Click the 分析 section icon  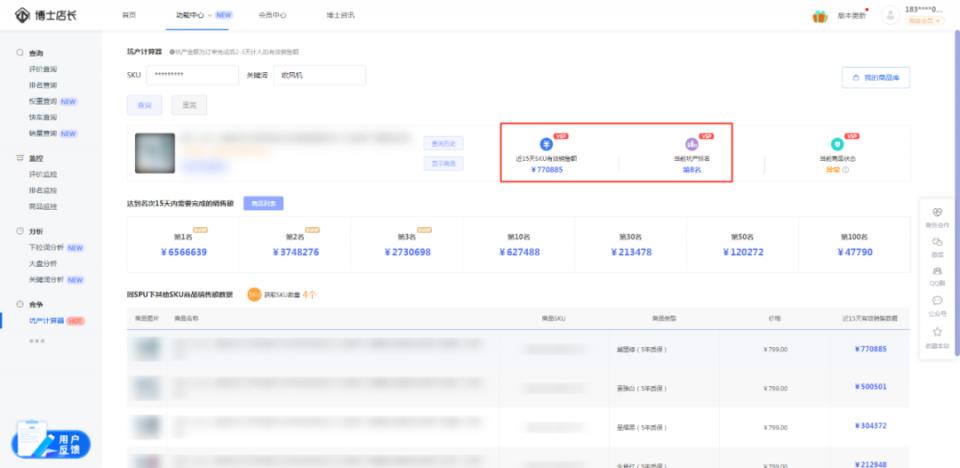click(20, 232)
